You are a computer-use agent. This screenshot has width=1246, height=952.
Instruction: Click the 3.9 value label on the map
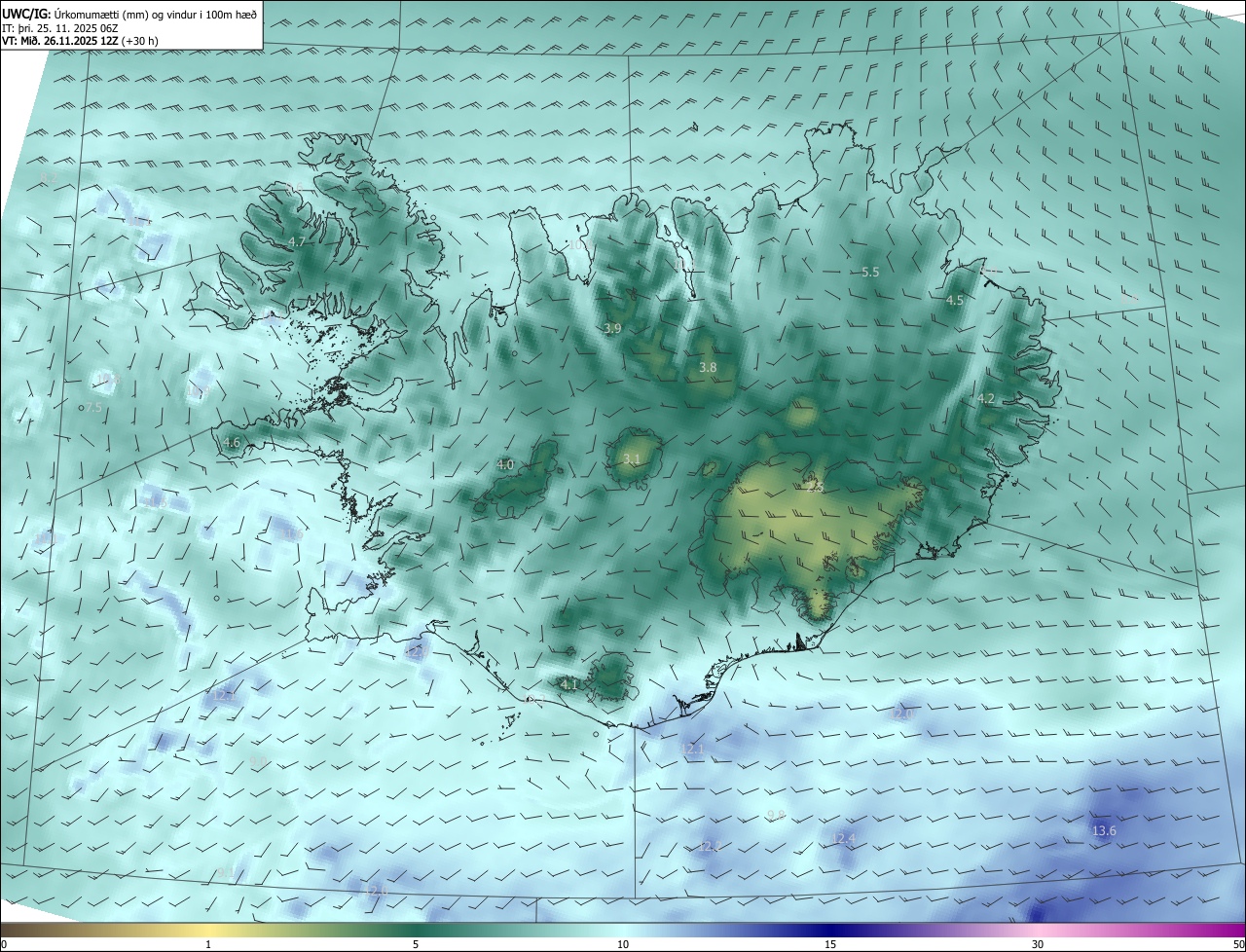click(x=612, y=329)
